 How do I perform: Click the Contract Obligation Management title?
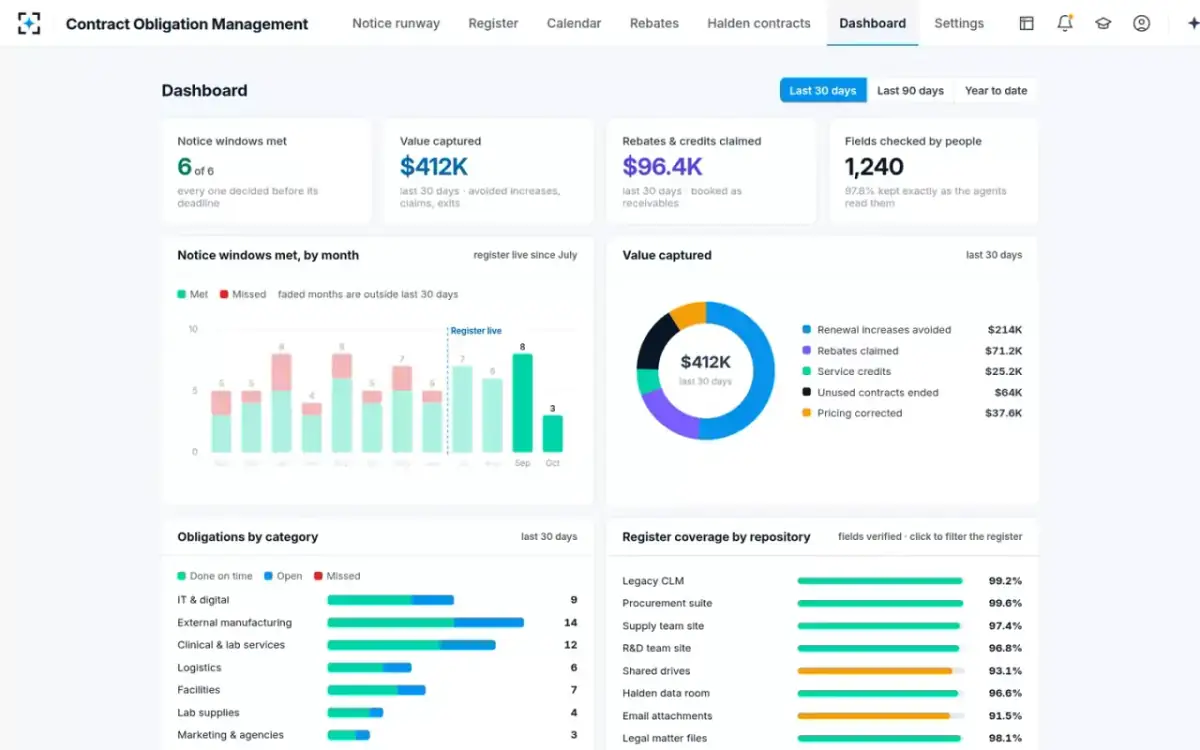[x=187, y=24]
